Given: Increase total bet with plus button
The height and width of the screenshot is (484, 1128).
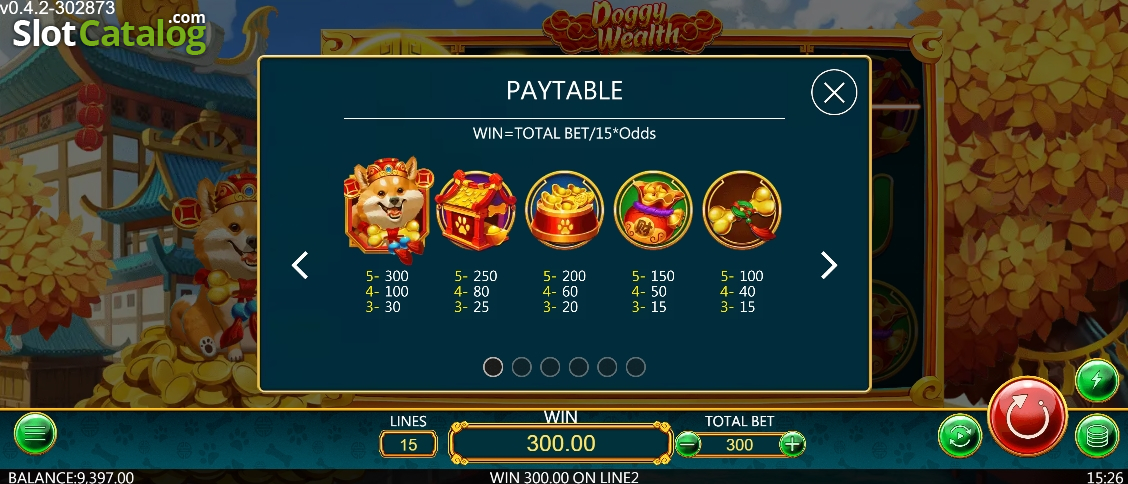Looking at the screenshot, I should (792, 444).
